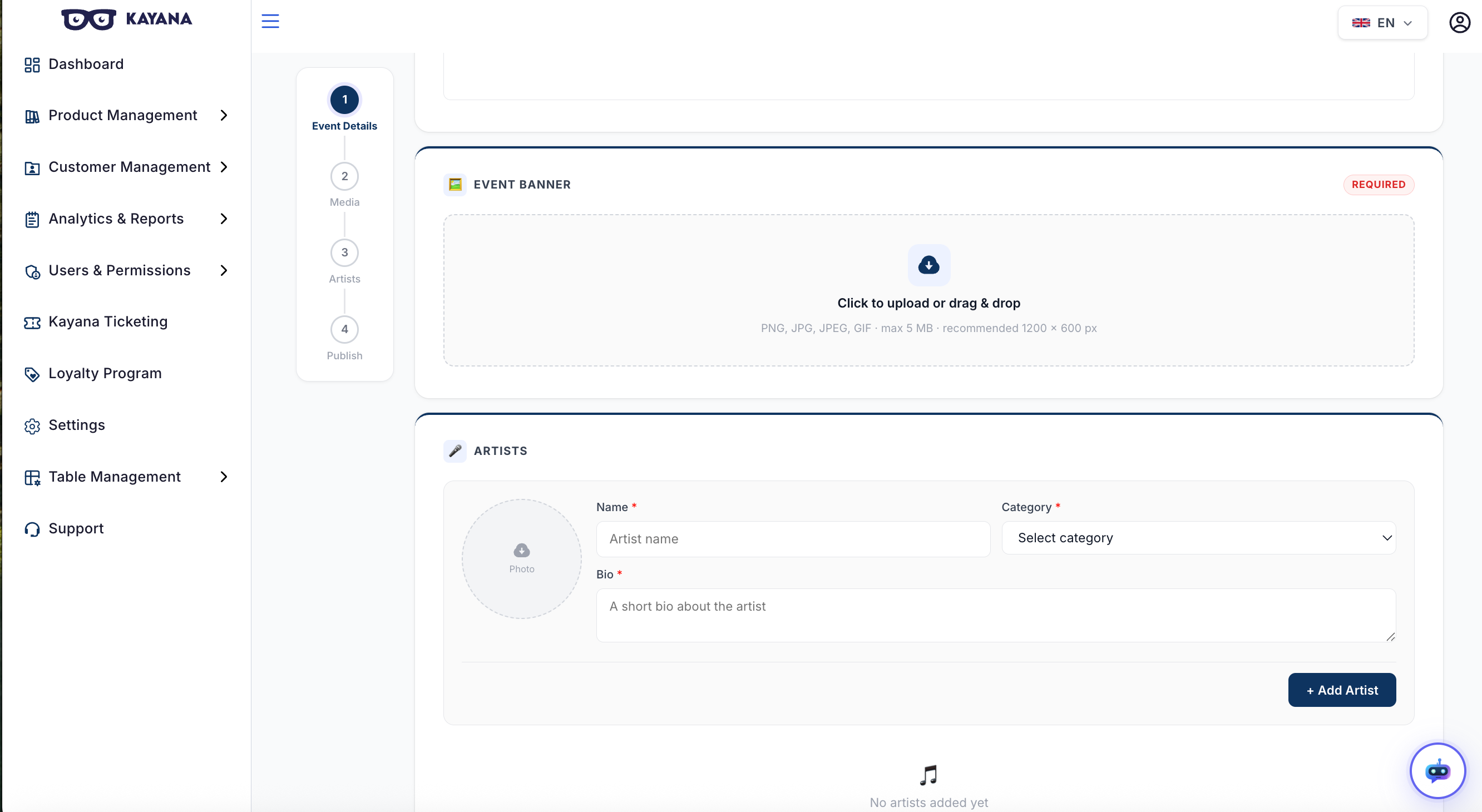Screen dimensions: 1482x812
Task: Click the Users & Permissions shield icon
Action: (x=32, y=271)
